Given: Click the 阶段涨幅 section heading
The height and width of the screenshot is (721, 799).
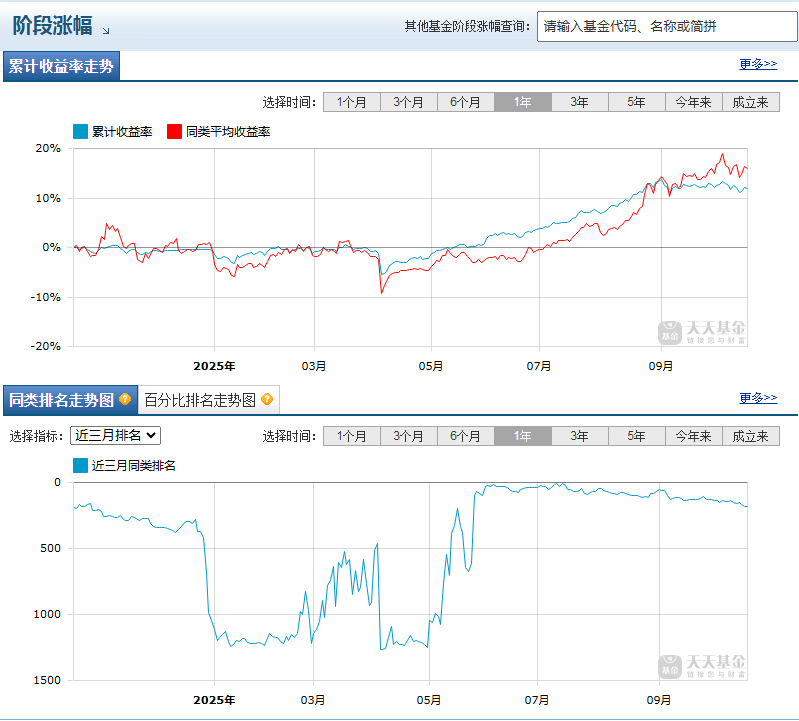Looking at the screenshot, I should [x=52, y=25].
